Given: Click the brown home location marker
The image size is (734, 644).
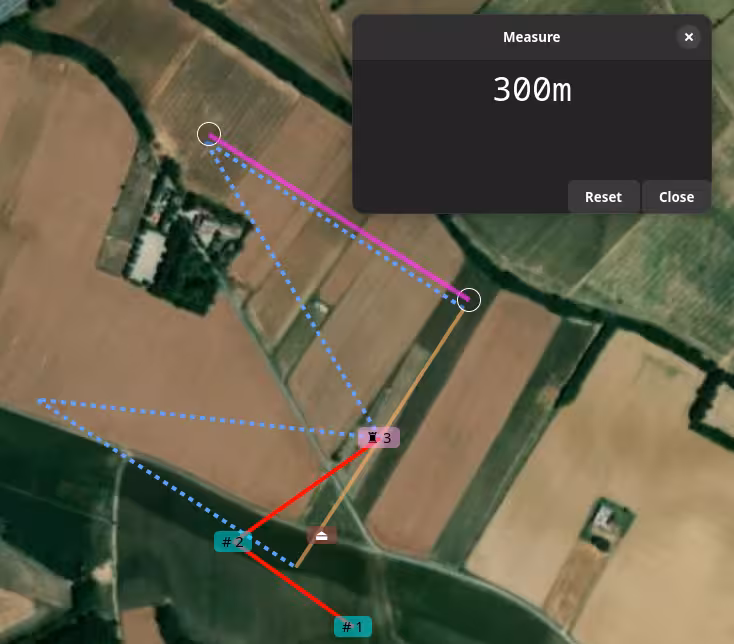Looking at the screenshot, I should [322, 535].
